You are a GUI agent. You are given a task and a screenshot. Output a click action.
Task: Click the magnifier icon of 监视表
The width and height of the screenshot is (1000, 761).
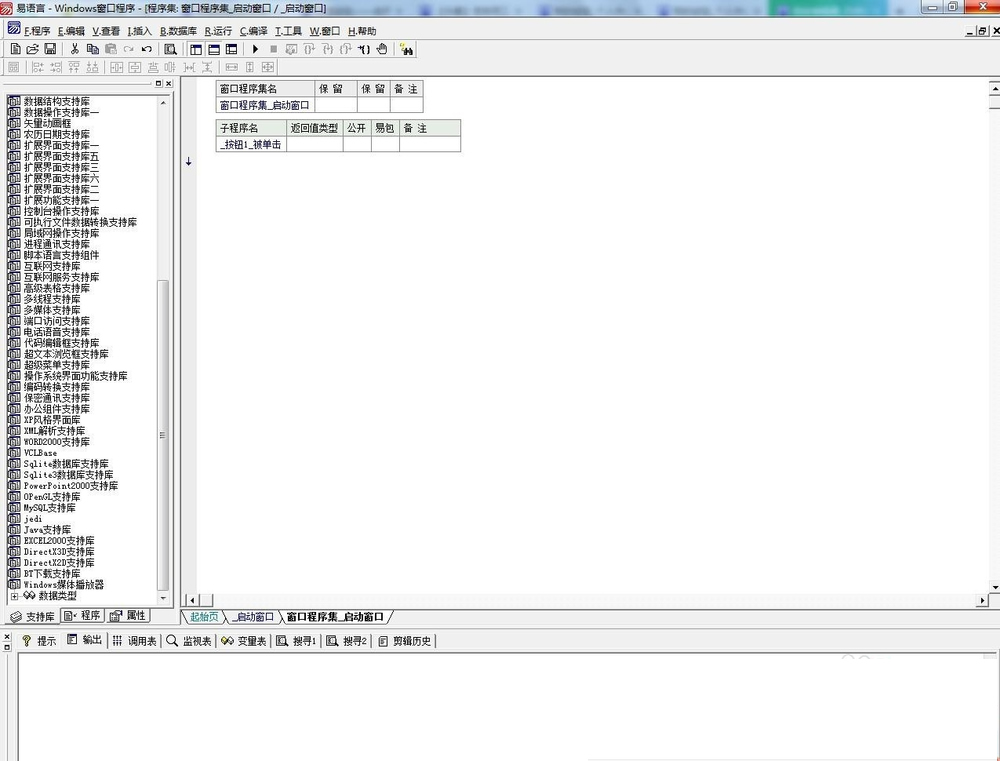[x=172, y=640]
